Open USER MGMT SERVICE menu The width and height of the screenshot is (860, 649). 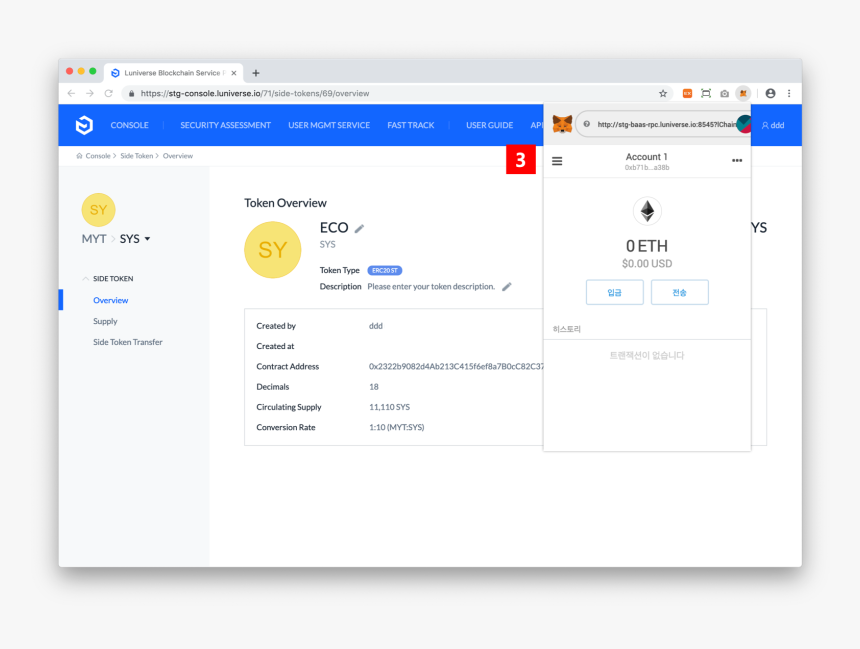click(329, 125)
